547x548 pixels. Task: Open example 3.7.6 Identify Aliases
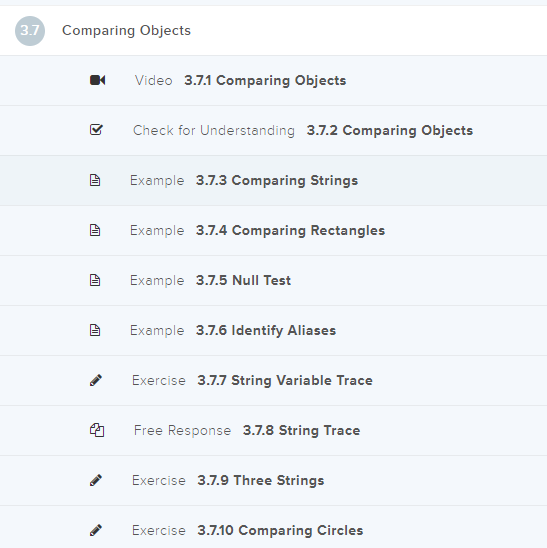273,330
